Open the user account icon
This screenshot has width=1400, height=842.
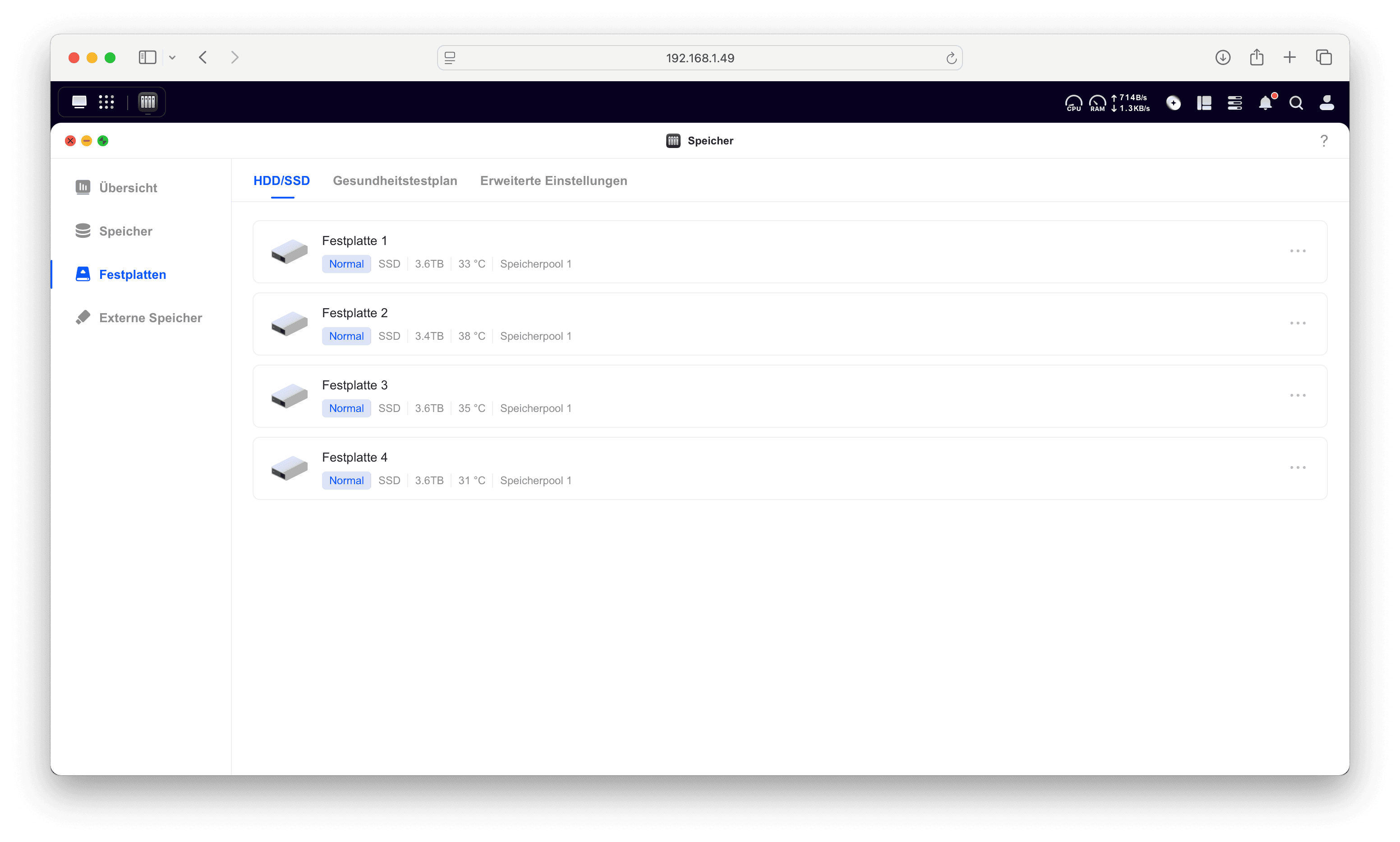(x=1326, y=103)
